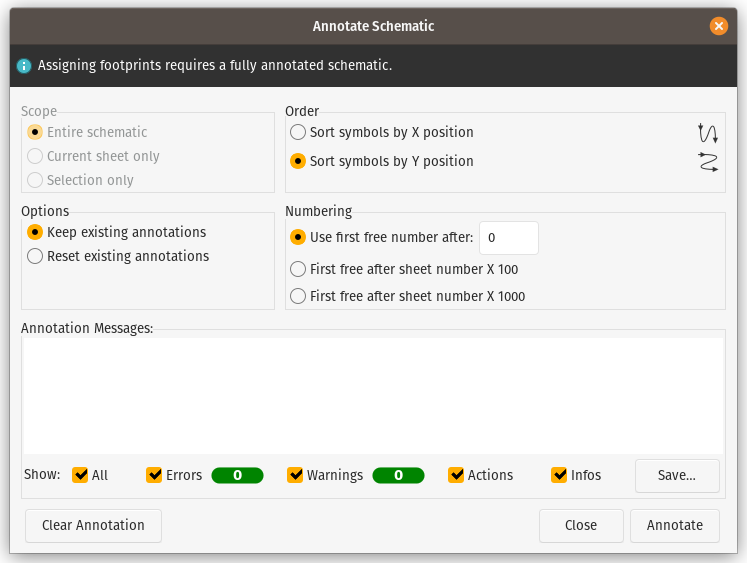
Task: Close the Annotate Schematic dialog window
Action: pos(718,26)
